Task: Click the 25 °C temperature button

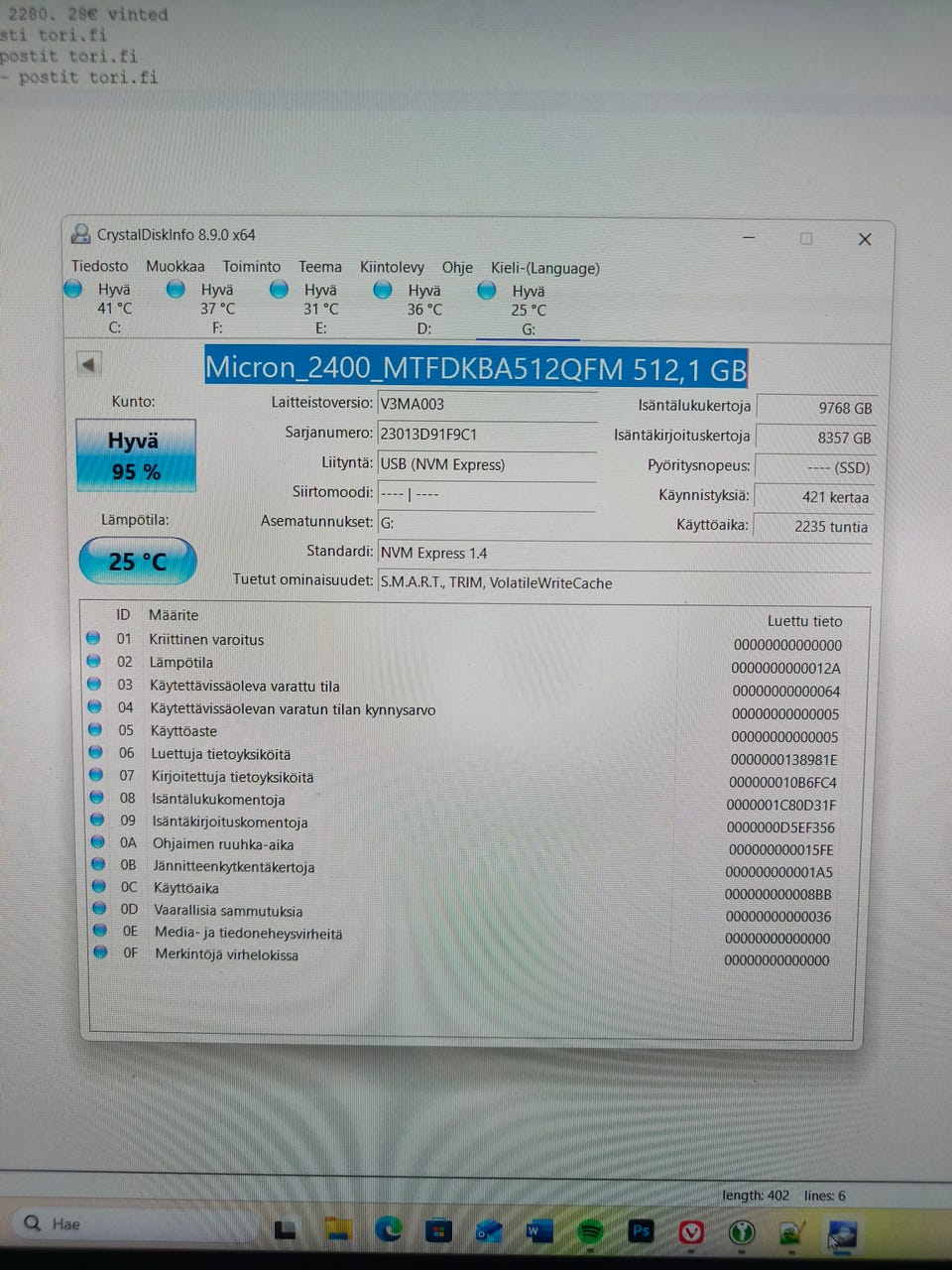Action: (138, 562)
